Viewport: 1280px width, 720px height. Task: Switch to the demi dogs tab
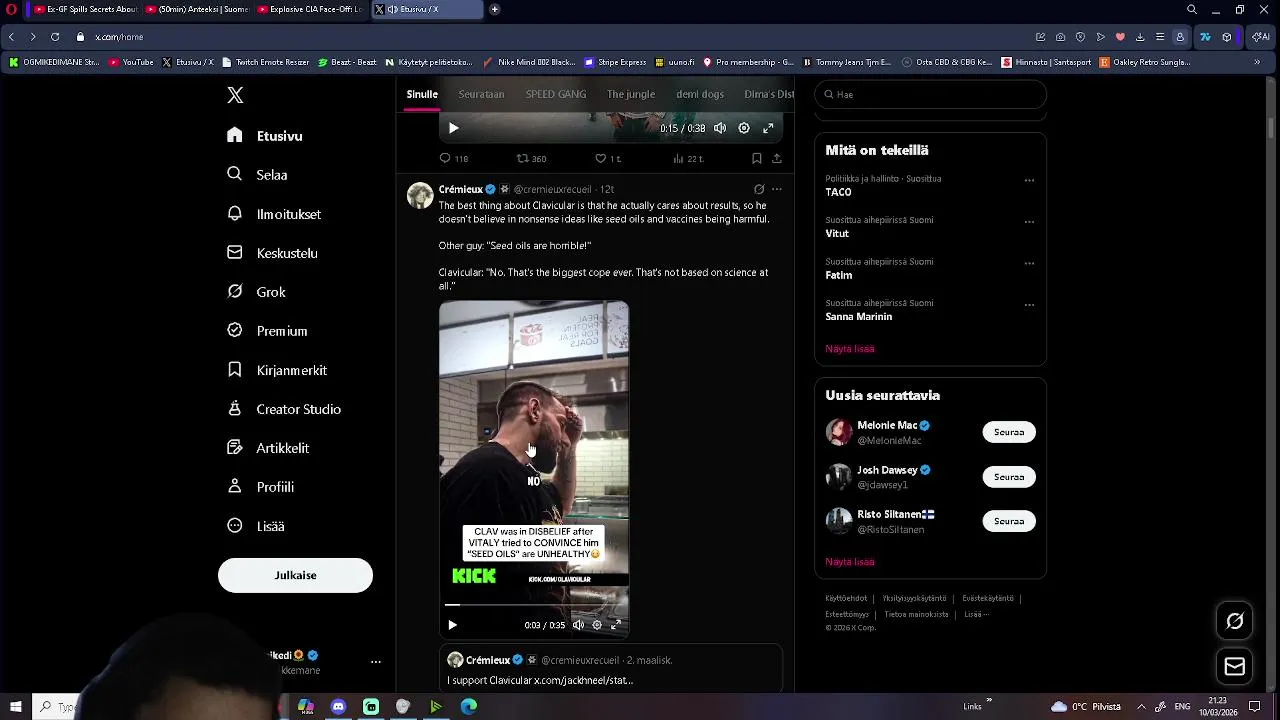pos(700,94)
